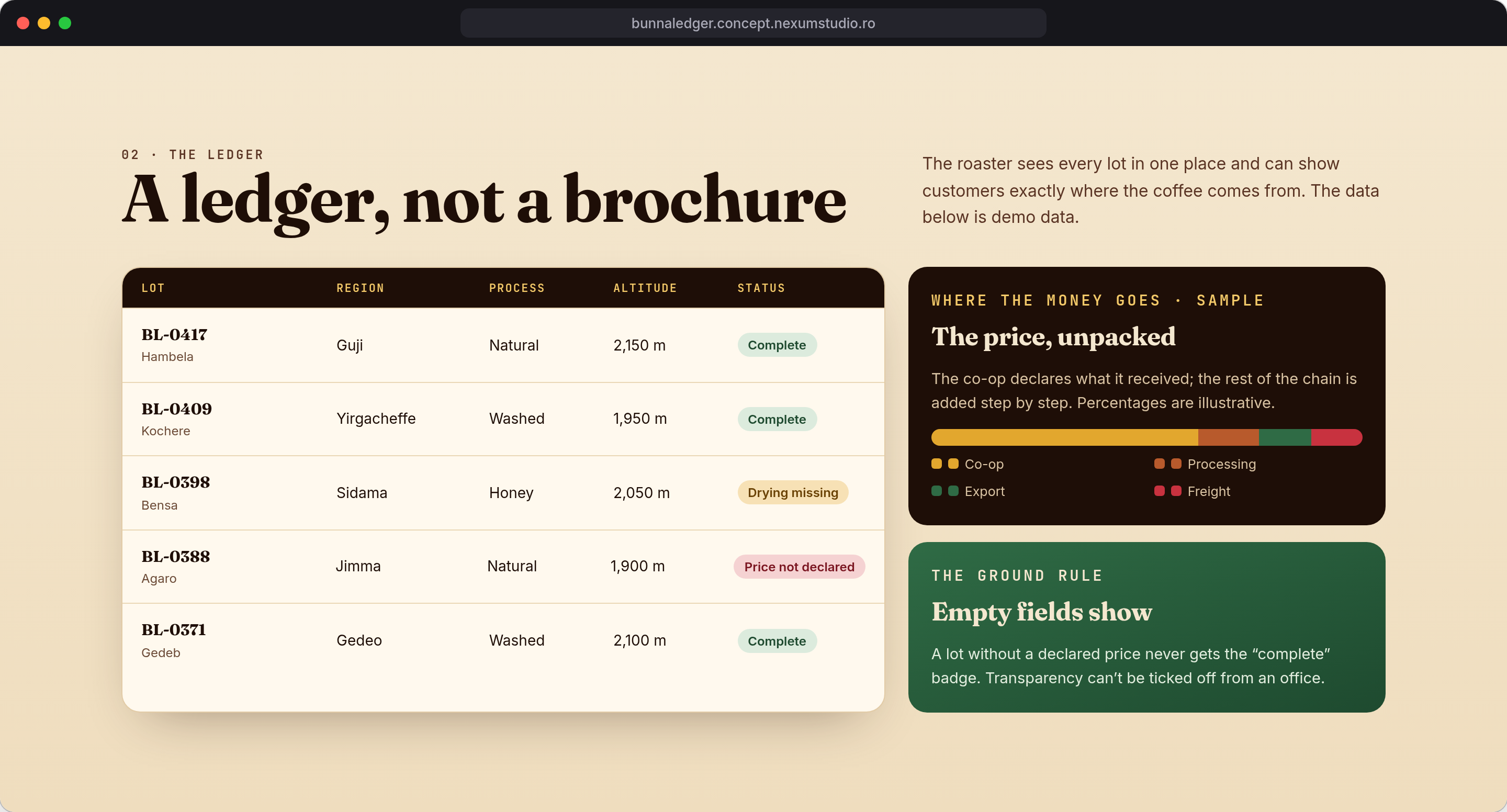Viewport: 1507px width, 812px height.
Task: Click the 02 · THE LEDGER label
Action: click(193, 154)
